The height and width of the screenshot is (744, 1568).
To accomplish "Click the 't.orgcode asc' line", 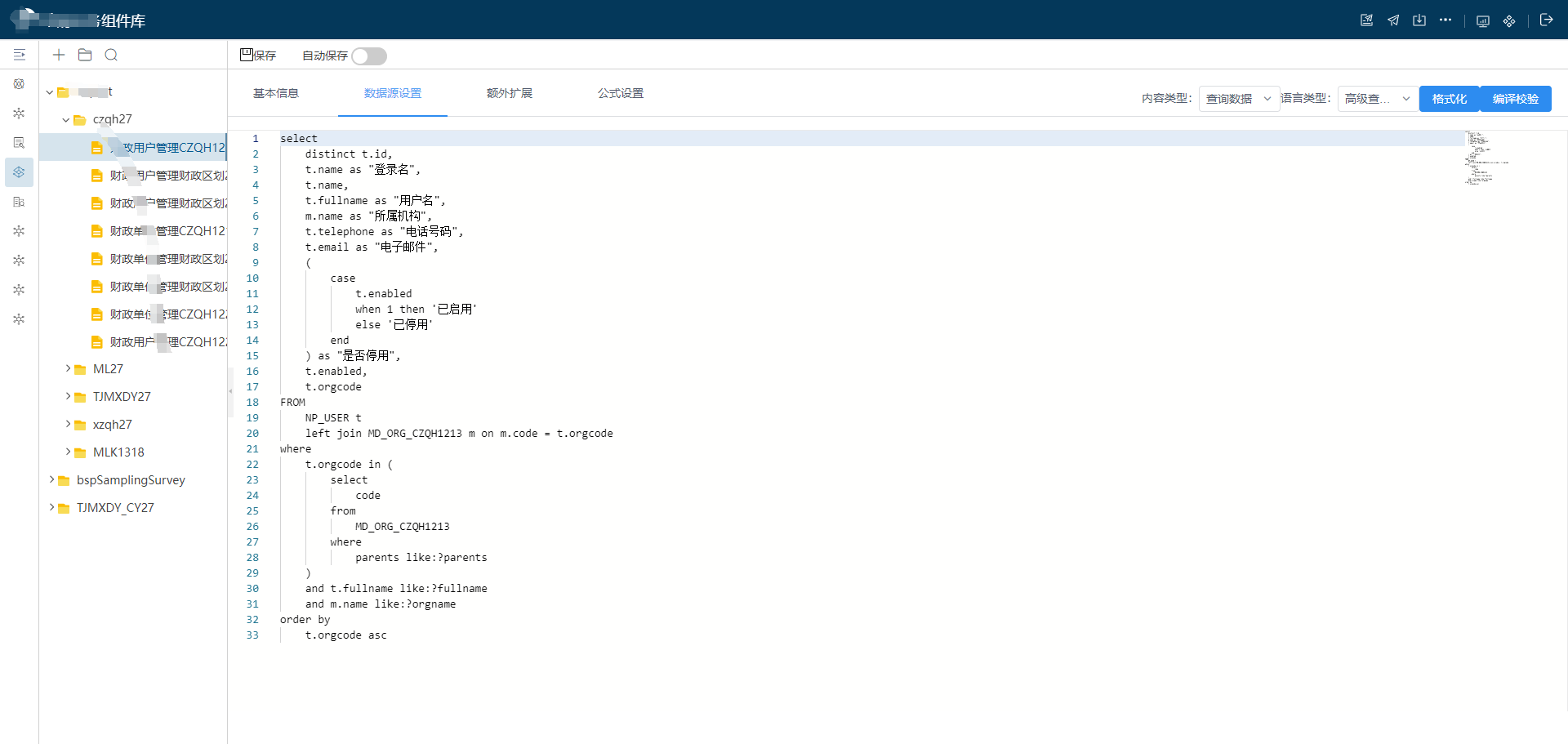I will (346, 635).
